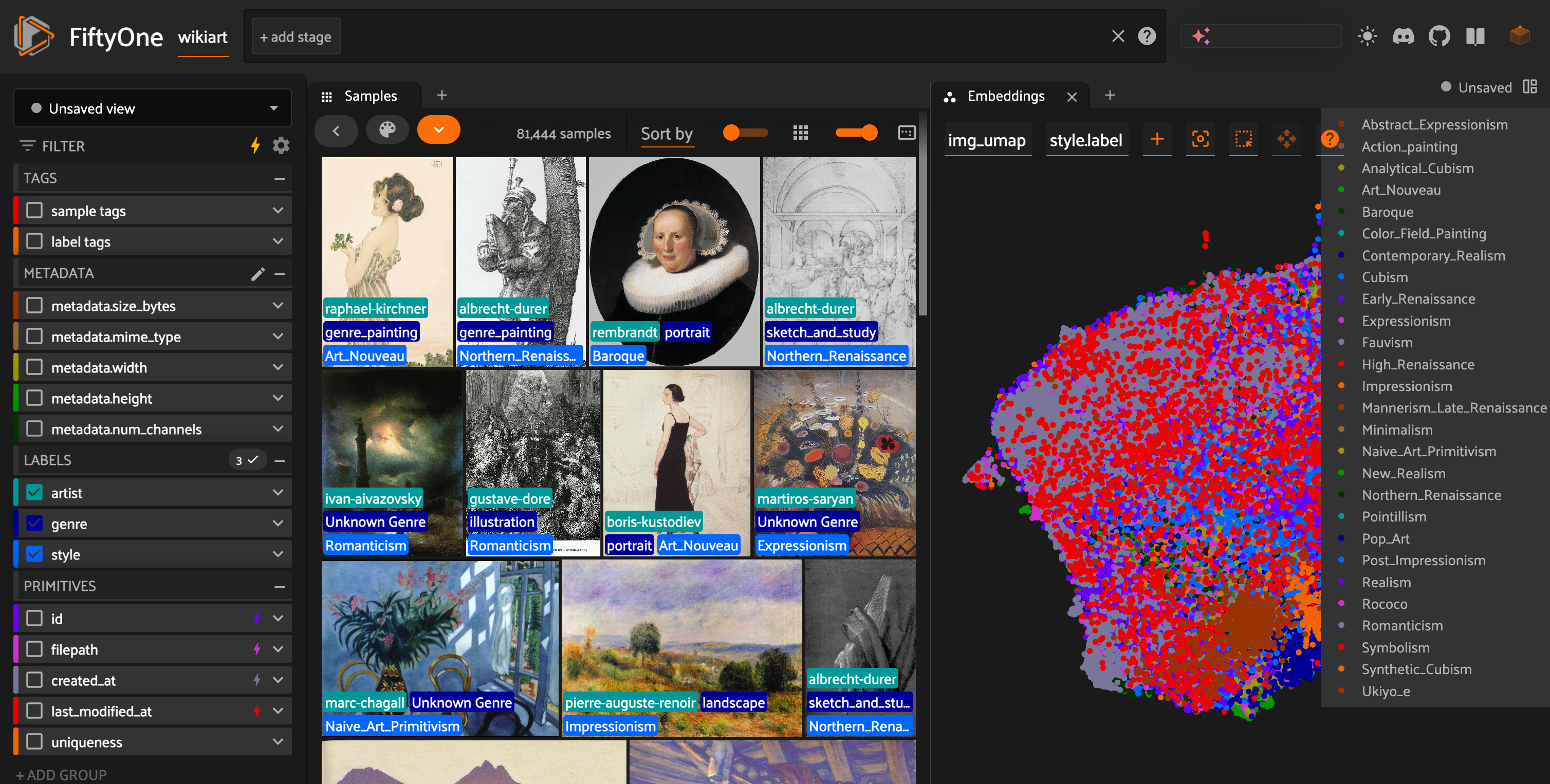
Task: Click the split panel layout icon
Action: (x=1529, y=87)
